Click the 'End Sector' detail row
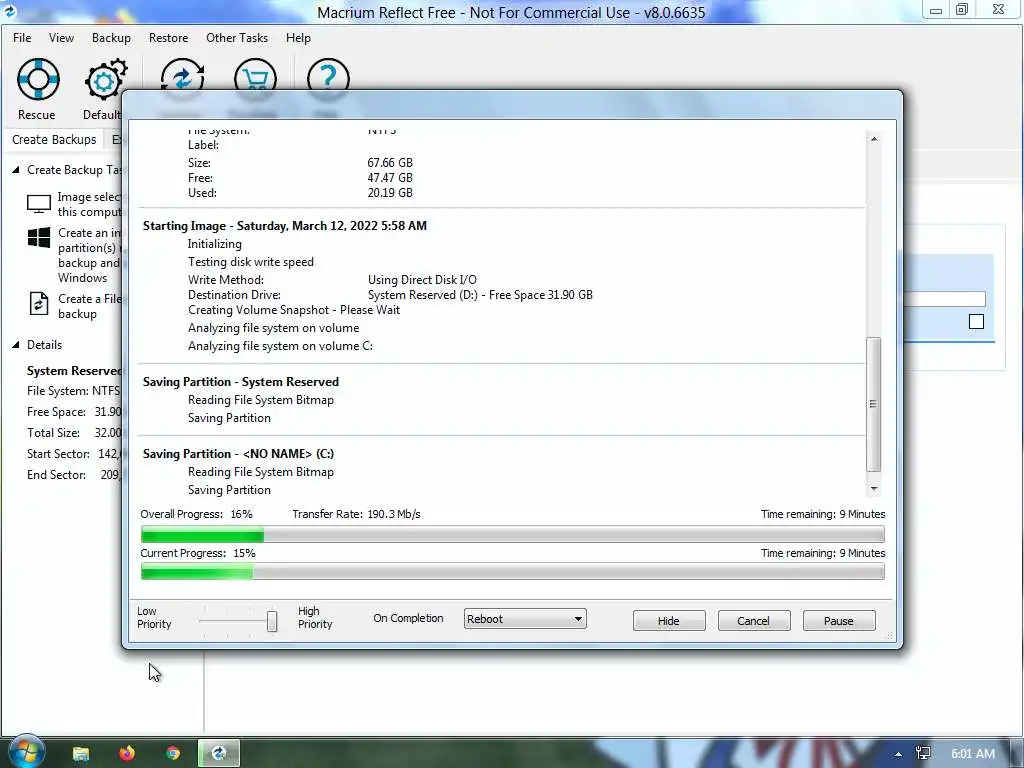 (x=73, y=475)
